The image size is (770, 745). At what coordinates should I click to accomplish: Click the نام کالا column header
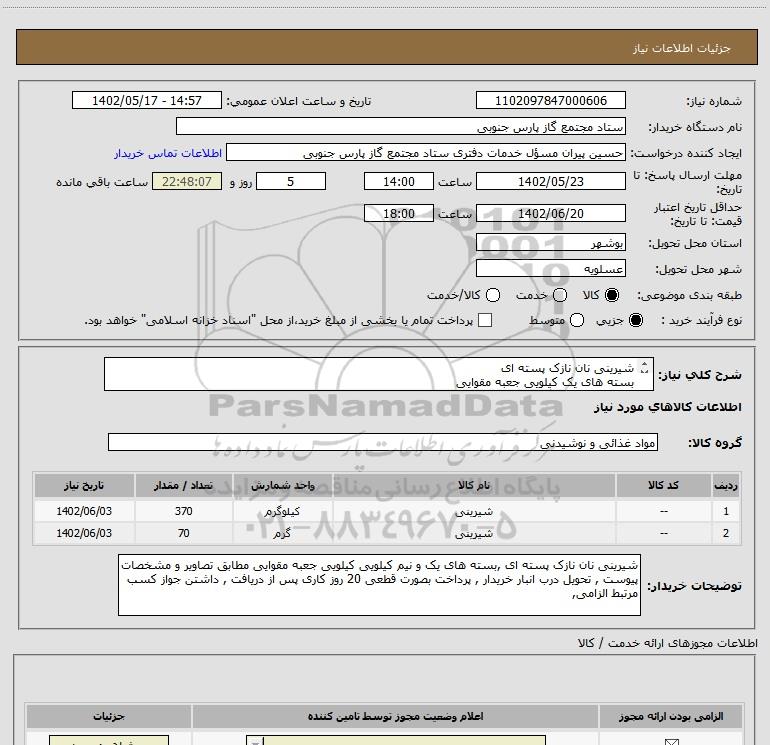pyautogui.click(x=474, y=485)
